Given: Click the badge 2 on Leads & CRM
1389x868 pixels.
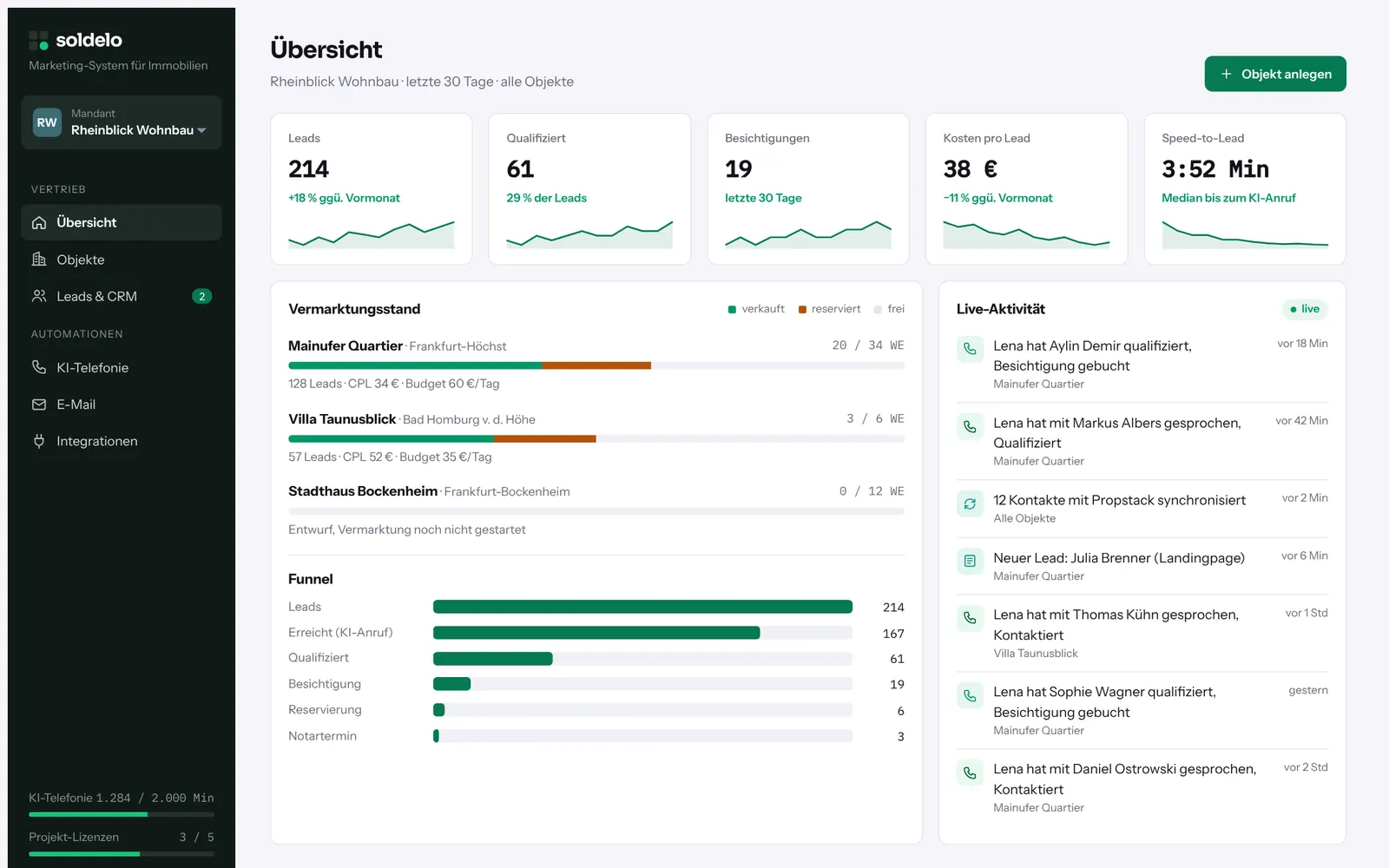Looking at the screenshot, I should pos(202,296).
